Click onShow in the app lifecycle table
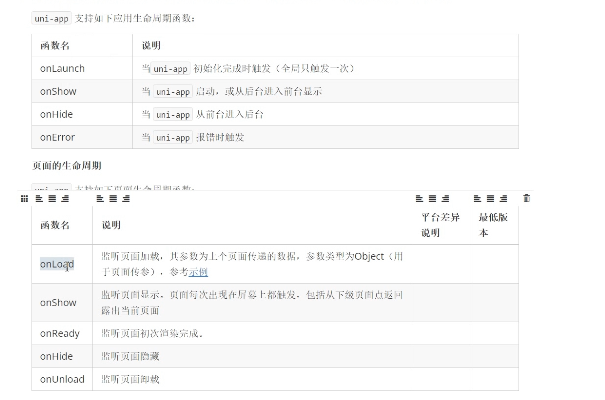The image size is (605, 400). [x=58, y=91]
